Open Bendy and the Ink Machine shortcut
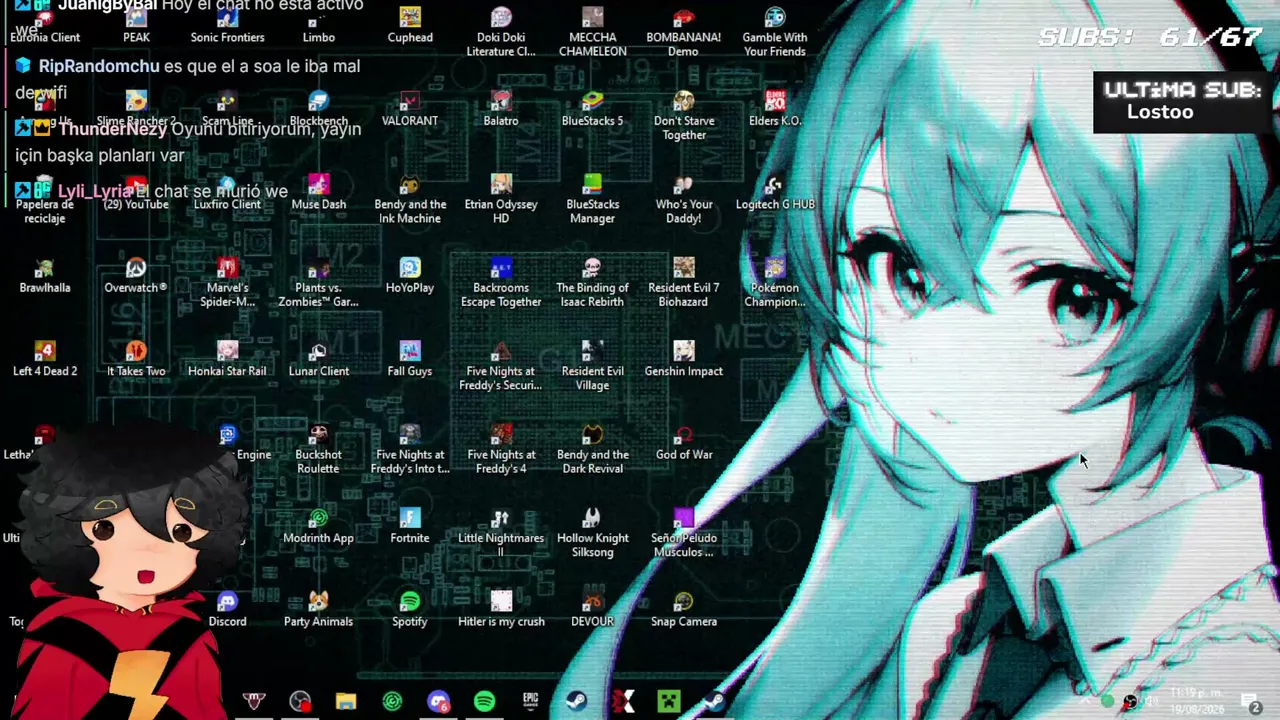The height and width of the screenshot is (720, 1280). click(410, 199)
